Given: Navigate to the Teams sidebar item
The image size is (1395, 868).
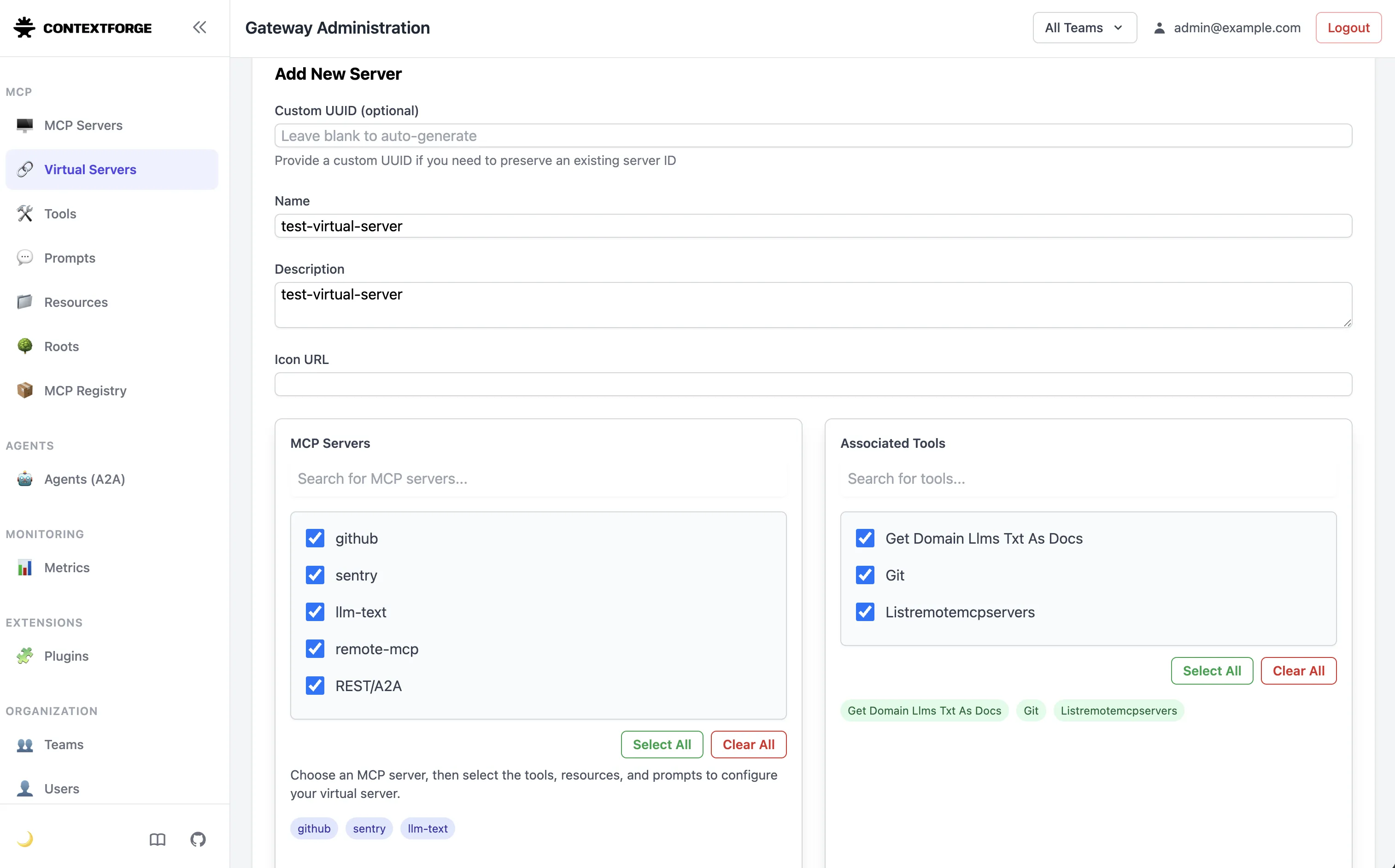Looking at the screenshot, I should (x=64, y=744).
